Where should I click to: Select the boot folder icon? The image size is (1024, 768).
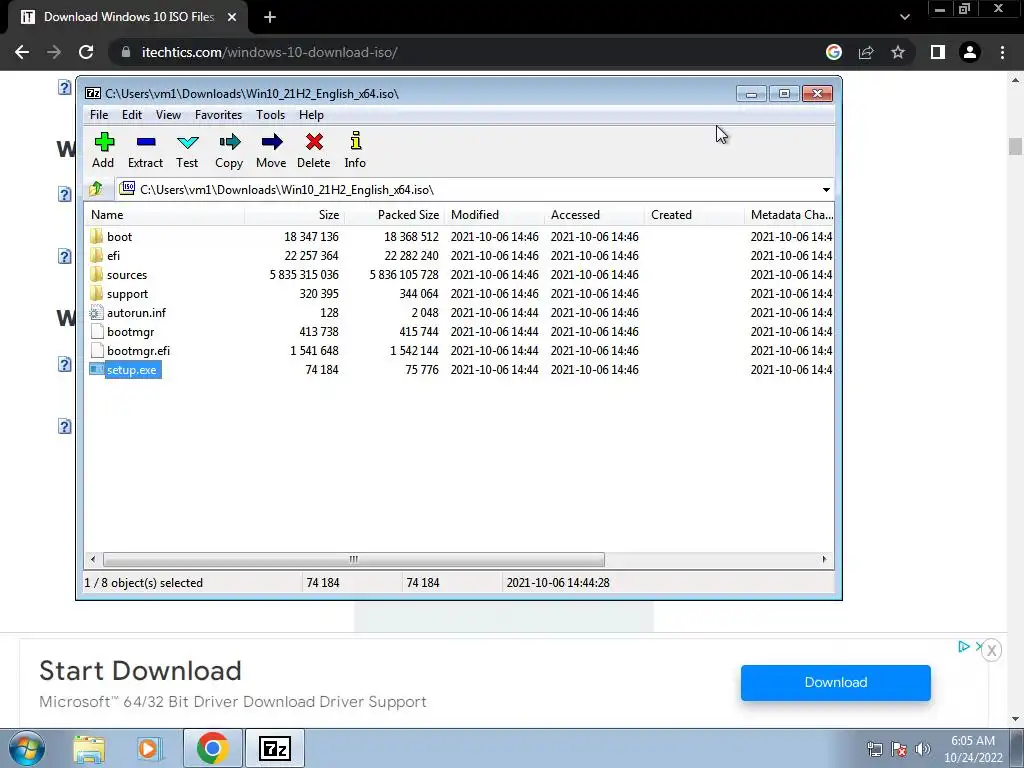97,236
